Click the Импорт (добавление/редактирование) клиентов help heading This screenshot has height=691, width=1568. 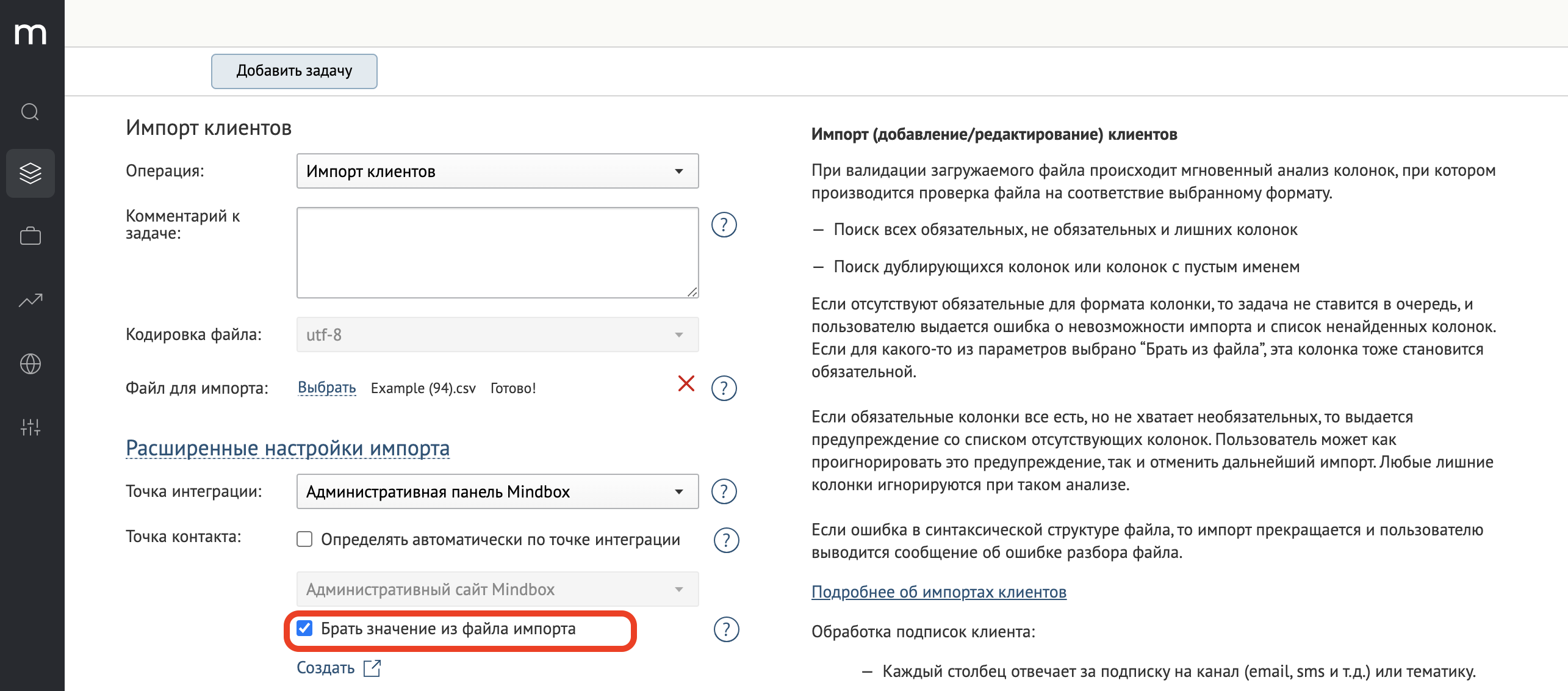(994, 135)
